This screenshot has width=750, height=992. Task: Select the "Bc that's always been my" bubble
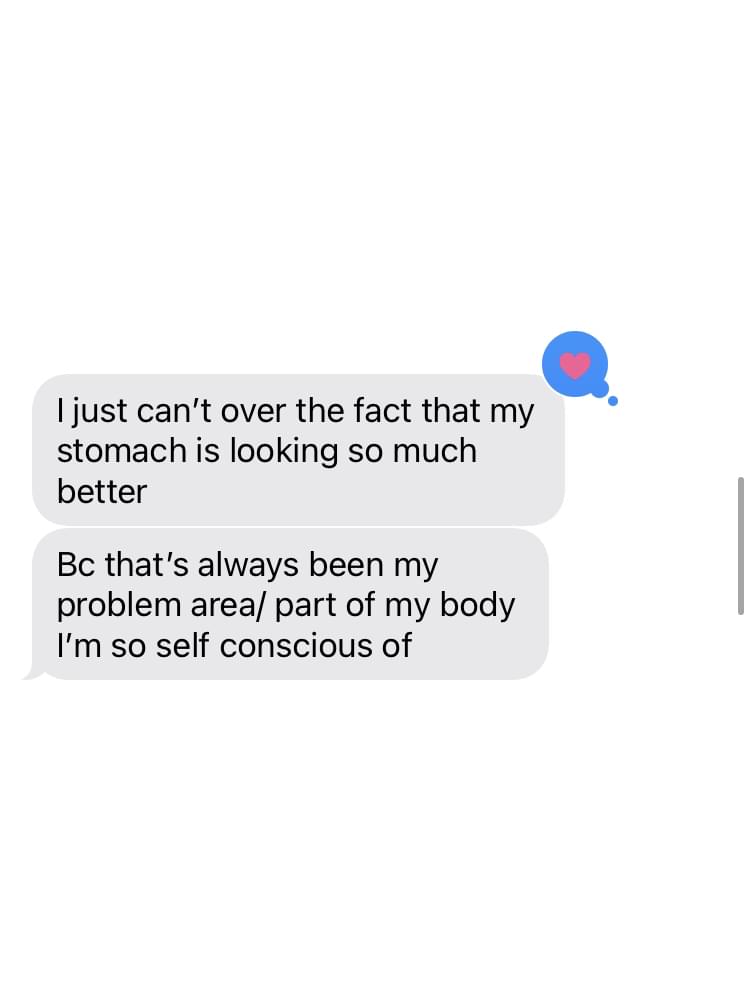(x=291, y=604)
